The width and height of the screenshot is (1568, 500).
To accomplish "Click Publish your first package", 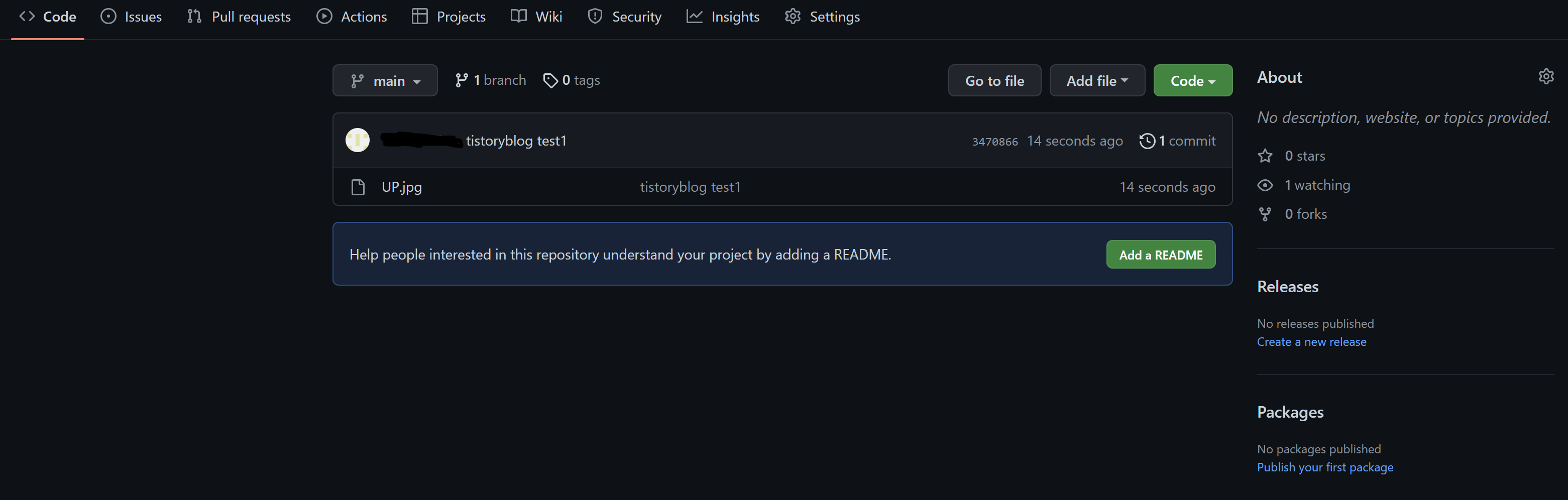I will click(x=1324, y=467).
